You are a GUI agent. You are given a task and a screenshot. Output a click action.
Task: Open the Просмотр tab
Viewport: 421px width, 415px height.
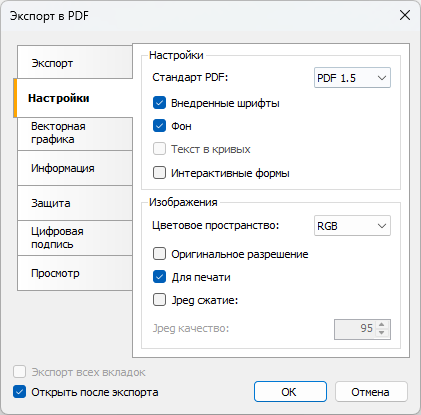[75, 273]
